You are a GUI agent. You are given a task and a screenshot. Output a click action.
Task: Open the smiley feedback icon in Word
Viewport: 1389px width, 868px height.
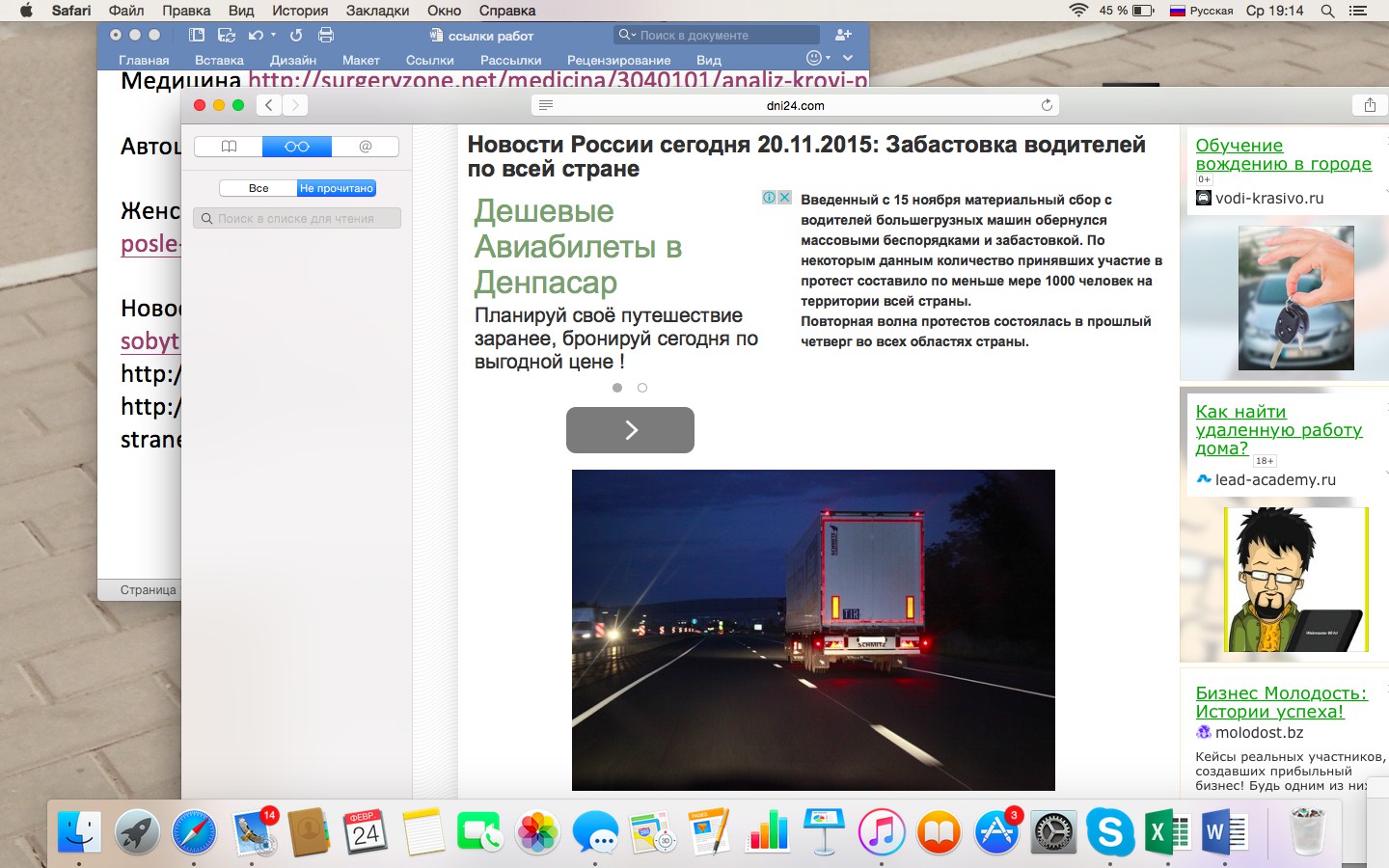coord(813,59)
